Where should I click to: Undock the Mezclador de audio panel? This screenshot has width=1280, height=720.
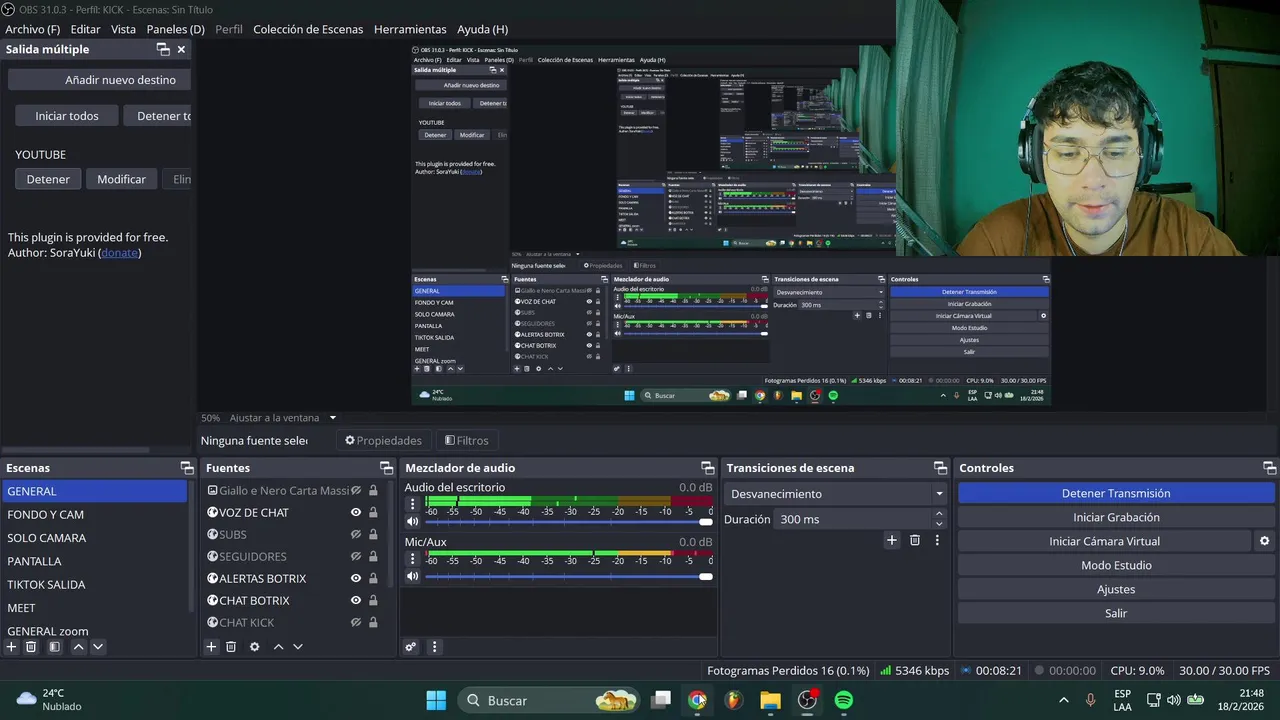708,468
